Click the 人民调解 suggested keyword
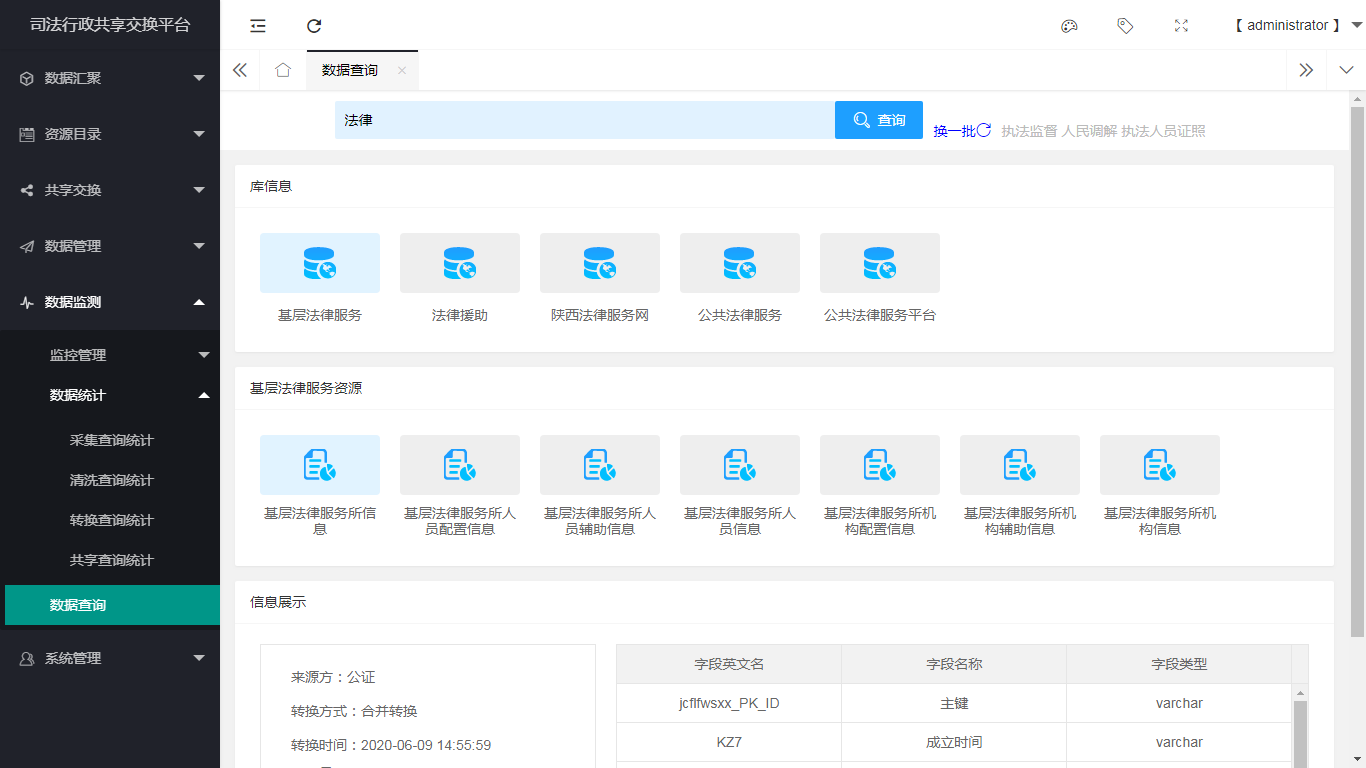This screenshot has width=1366, height=768. [x=1089, y=131]
